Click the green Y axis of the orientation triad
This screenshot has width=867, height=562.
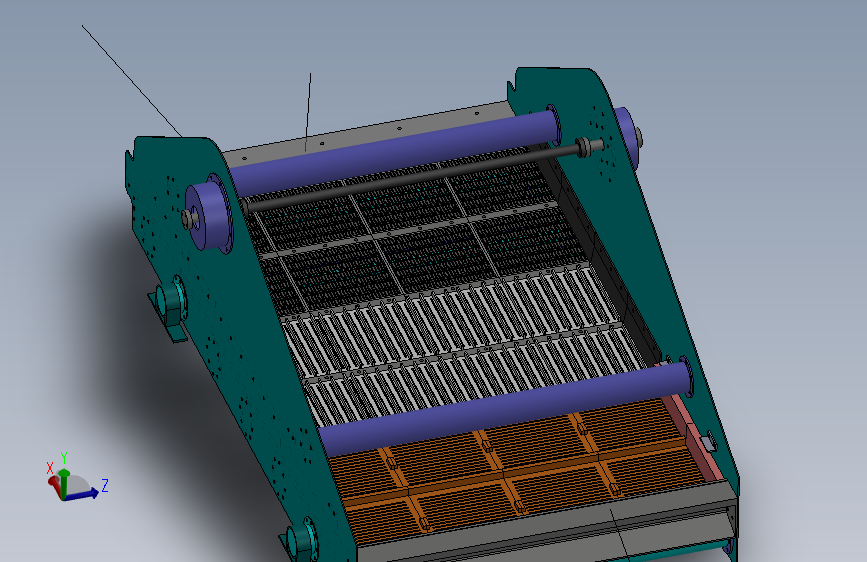pos(64,482)
